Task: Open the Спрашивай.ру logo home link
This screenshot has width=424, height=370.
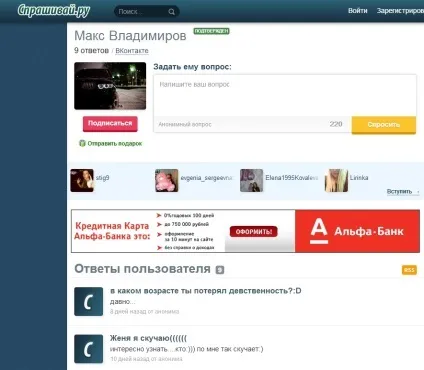Action: pyautogui.click(x=54, y=11)
